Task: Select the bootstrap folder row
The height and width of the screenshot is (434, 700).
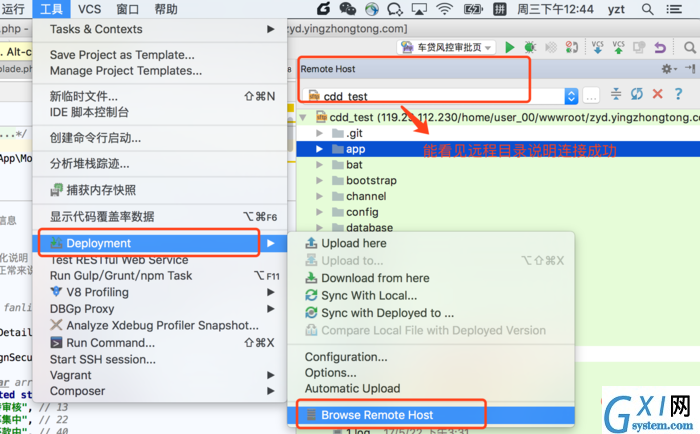Action: click(x=498, y=180)
